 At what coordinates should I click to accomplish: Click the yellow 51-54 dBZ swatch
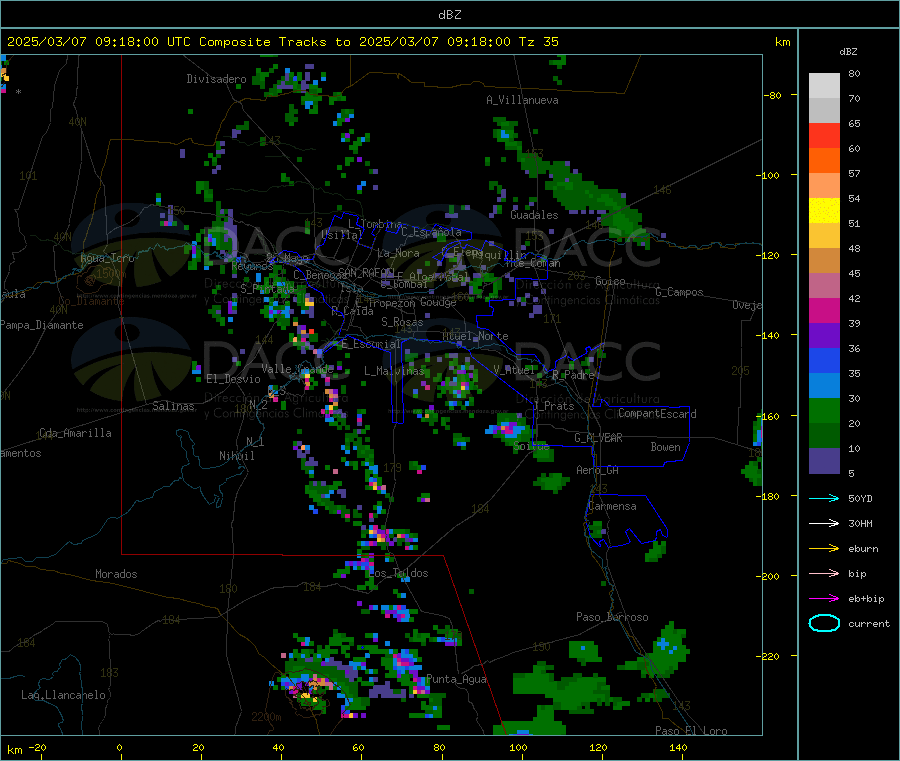point(824,211)
